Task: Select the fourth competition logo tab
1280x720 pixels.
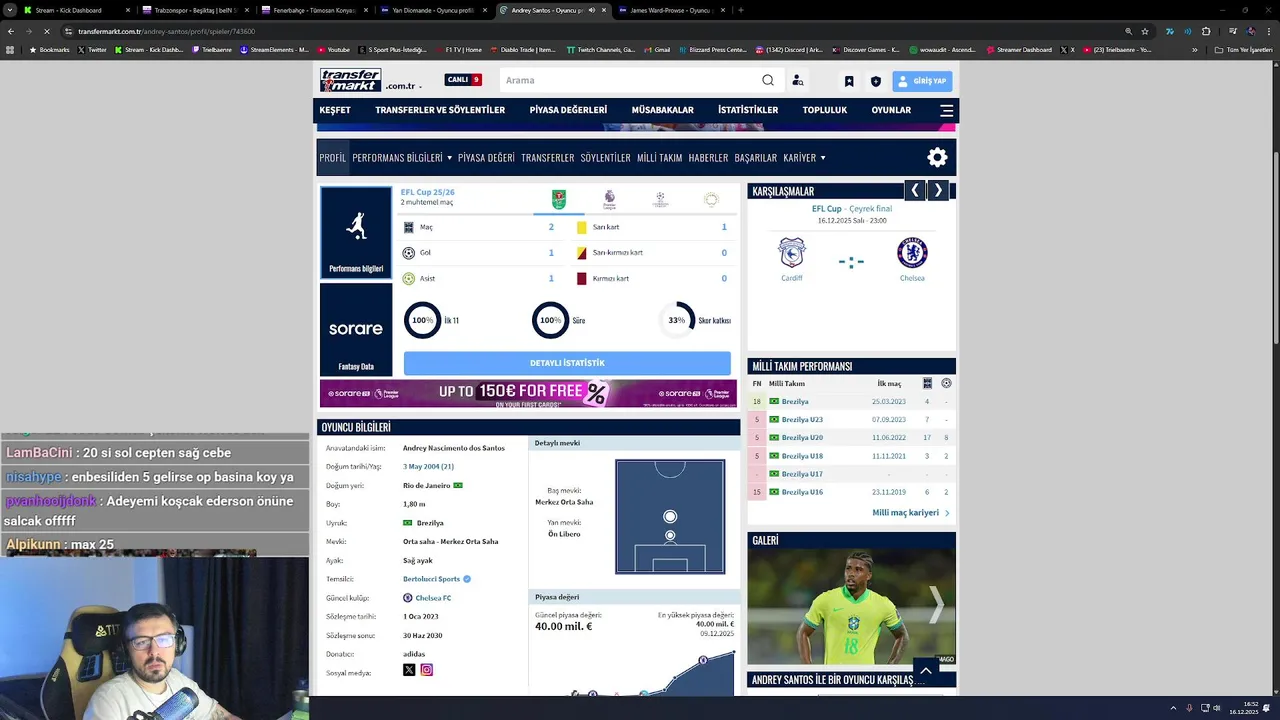Action: pyautogui.click(x=711, y=200)
